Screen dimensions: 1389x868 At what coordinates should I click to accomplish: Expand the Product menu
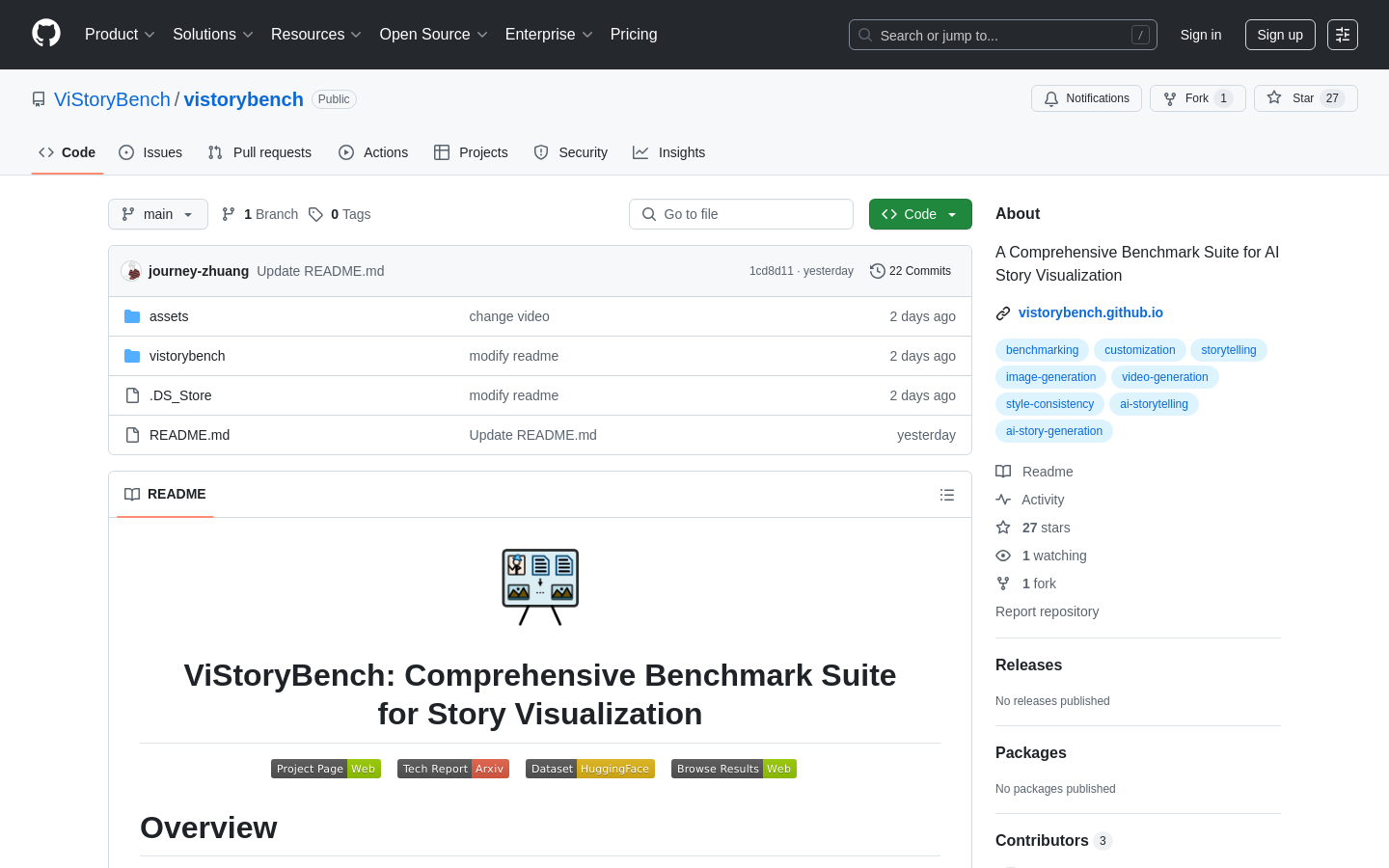pyautogui.click(x=120, y=35)
